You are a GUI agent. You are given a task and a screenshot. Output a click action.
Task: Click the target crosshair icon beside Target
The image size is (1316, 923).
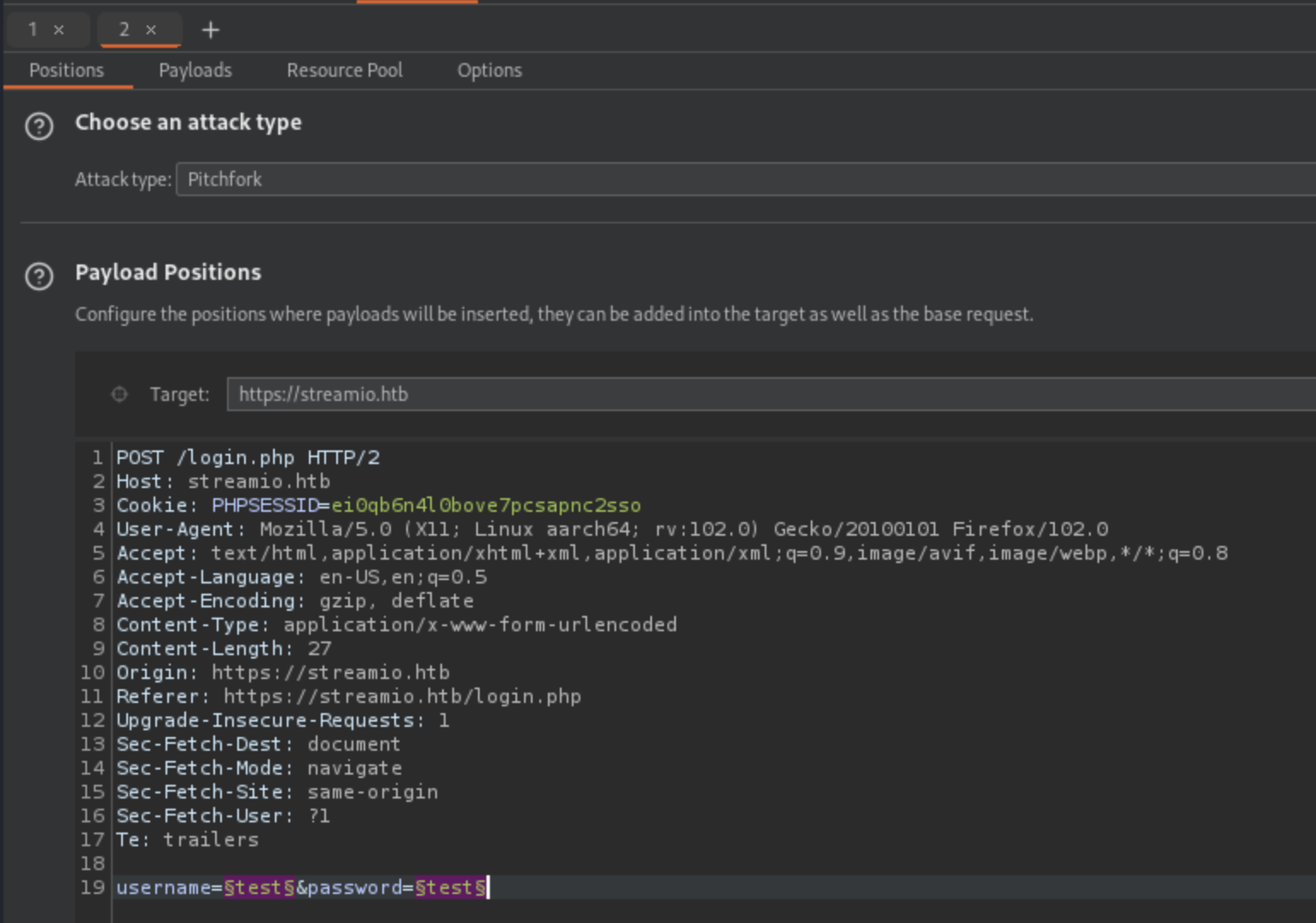119,394
